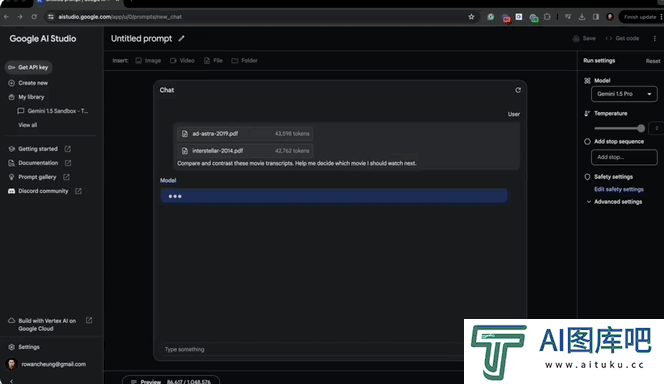The image size is (664, 384).
Task: Click the Save button
Action: pos(584,39)
